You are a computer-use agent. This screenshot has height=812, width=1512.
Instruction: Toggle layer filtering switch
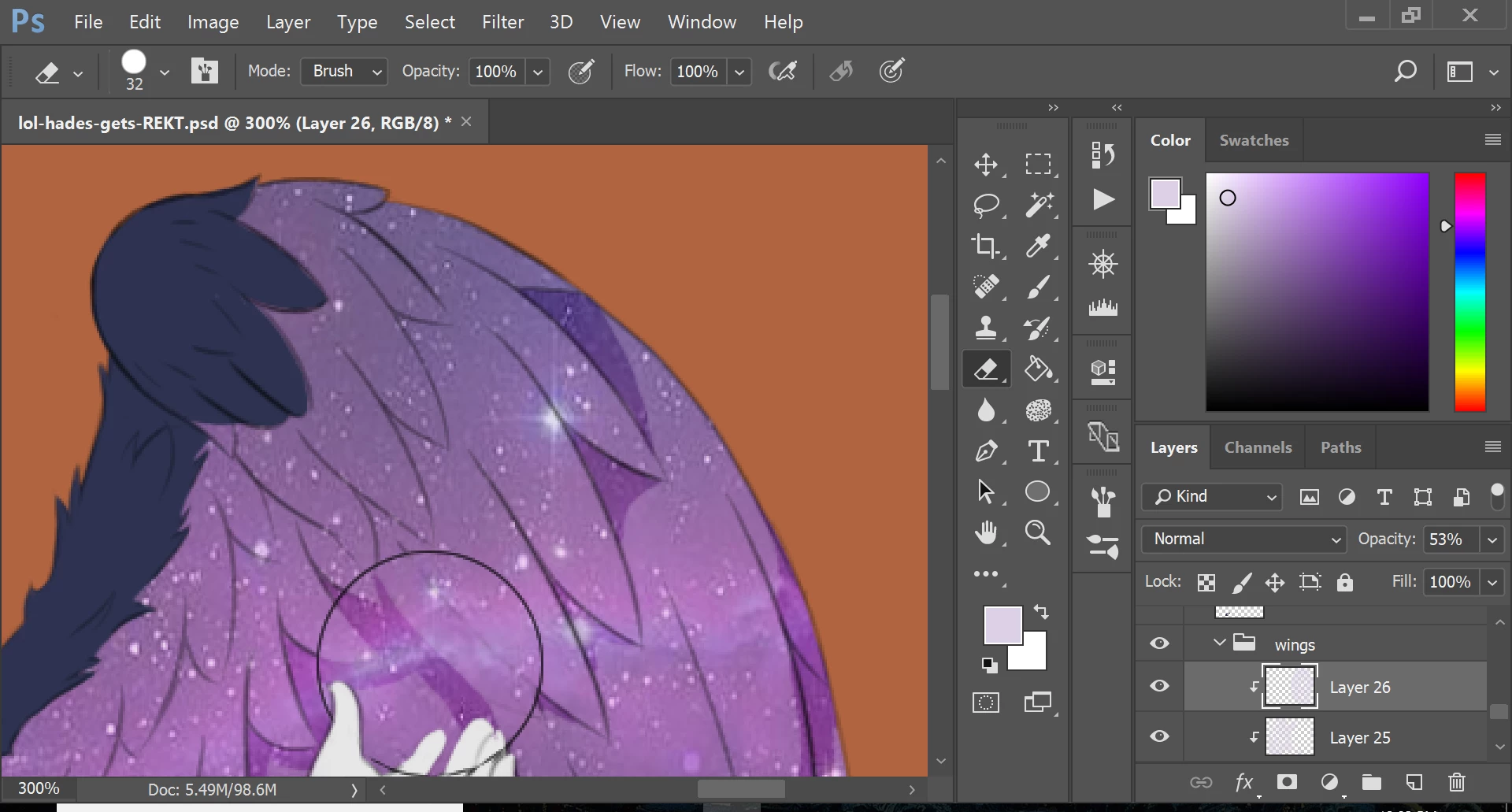pyautogui.click(x=1497, y=497)
